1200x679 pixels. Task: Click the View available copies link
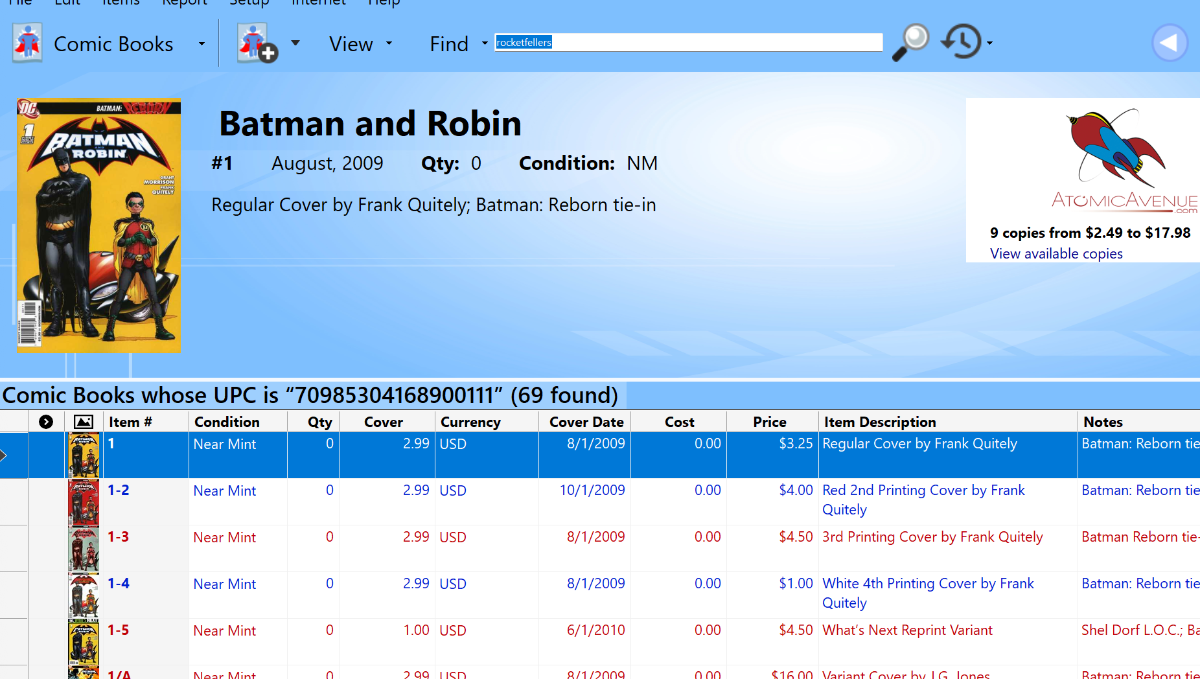pos(1056,254)
